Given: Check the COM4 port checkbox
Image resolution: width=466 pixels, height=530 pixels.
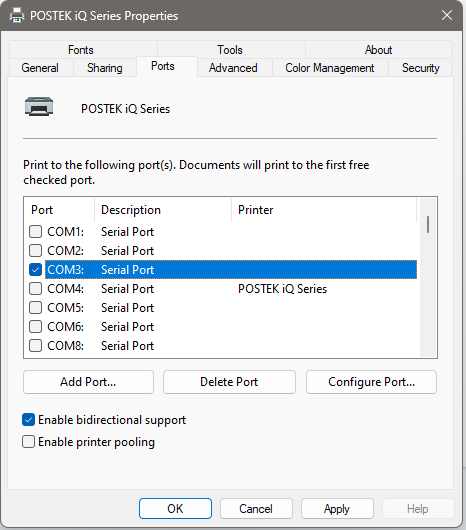Looking at the screenshot, I should point(35,289).
